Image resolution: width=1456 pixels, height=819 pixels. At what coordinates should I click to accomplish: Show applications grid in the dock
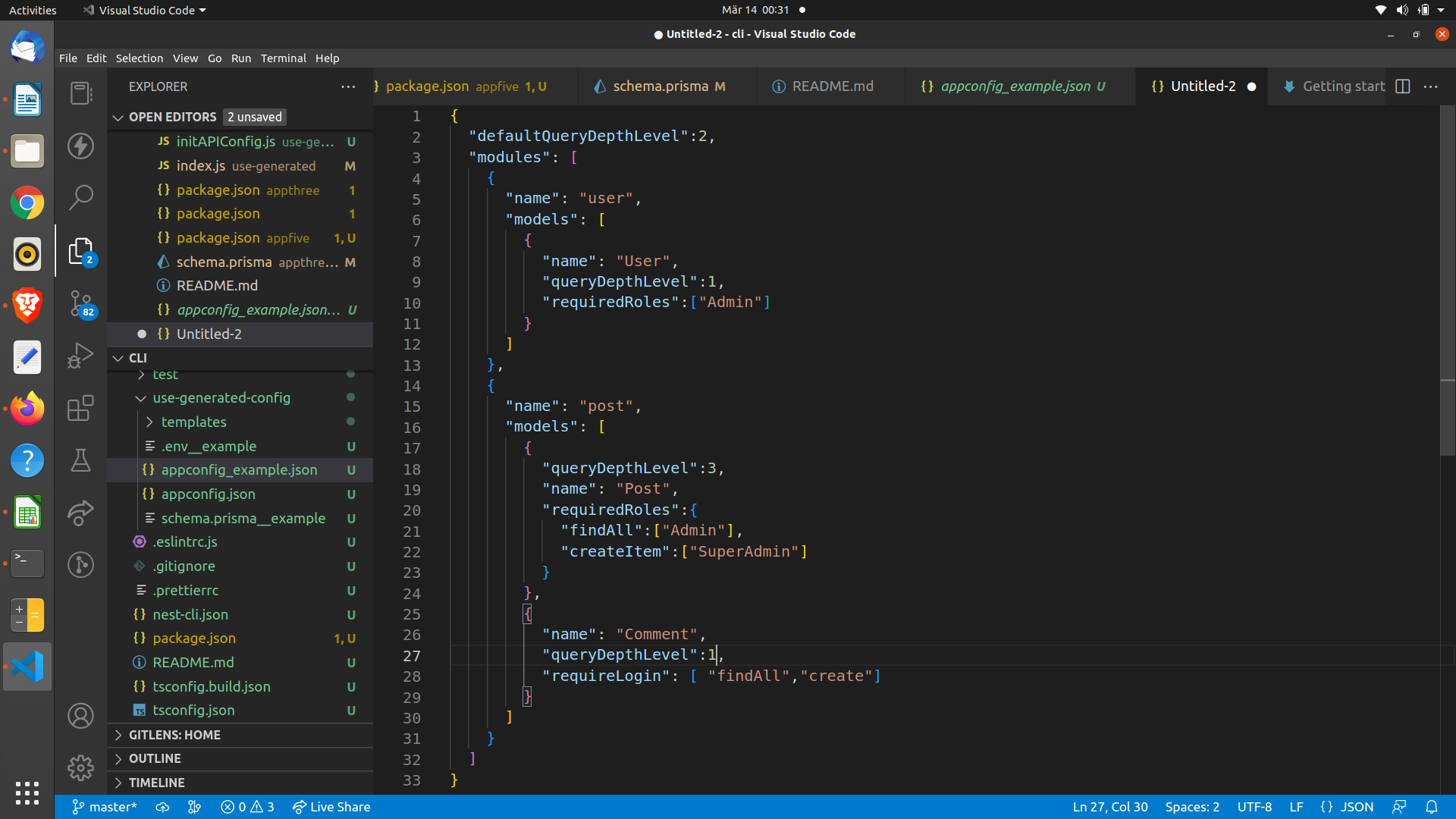[x=27, y=793]
